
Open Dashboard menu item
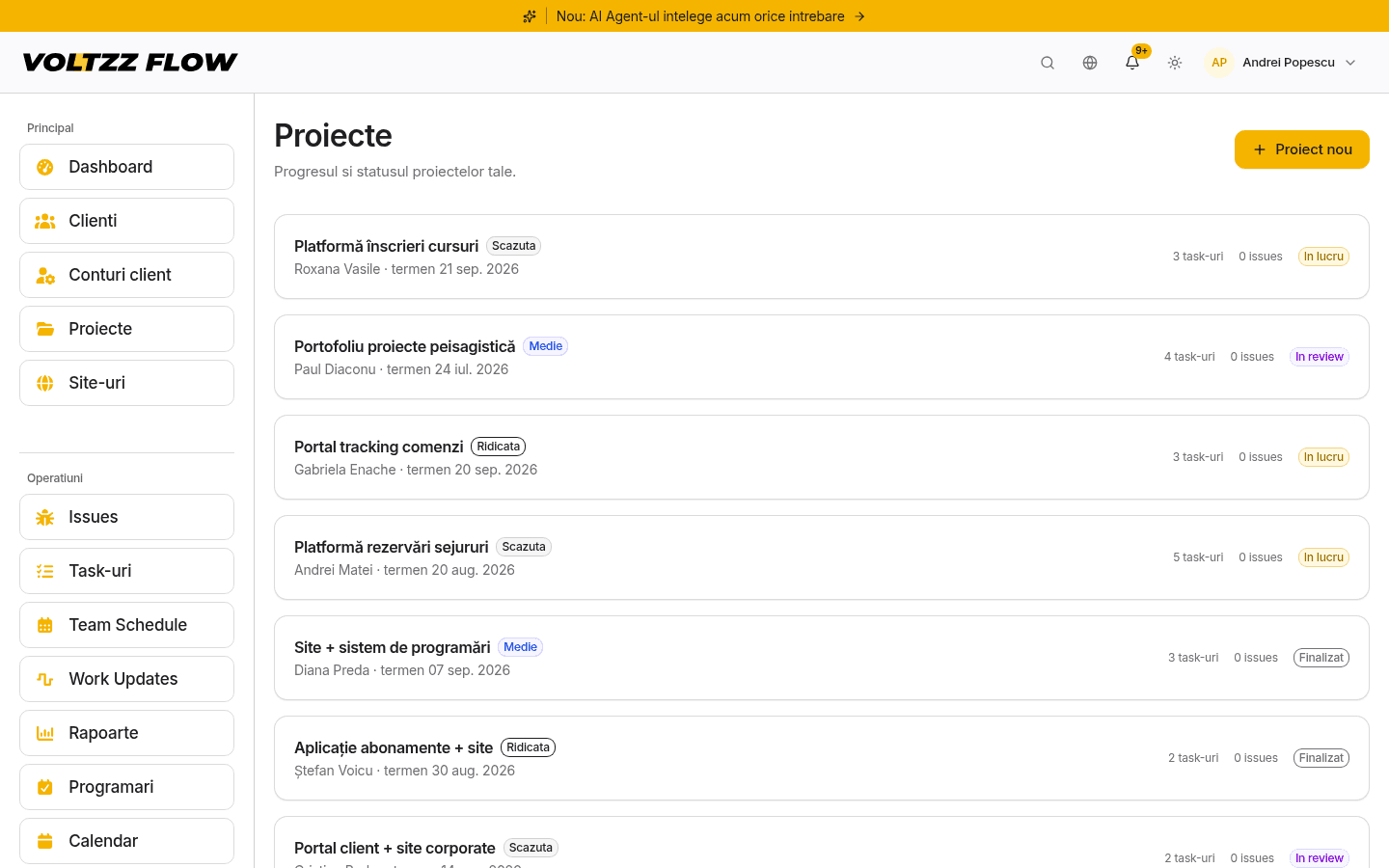(126, 167)
